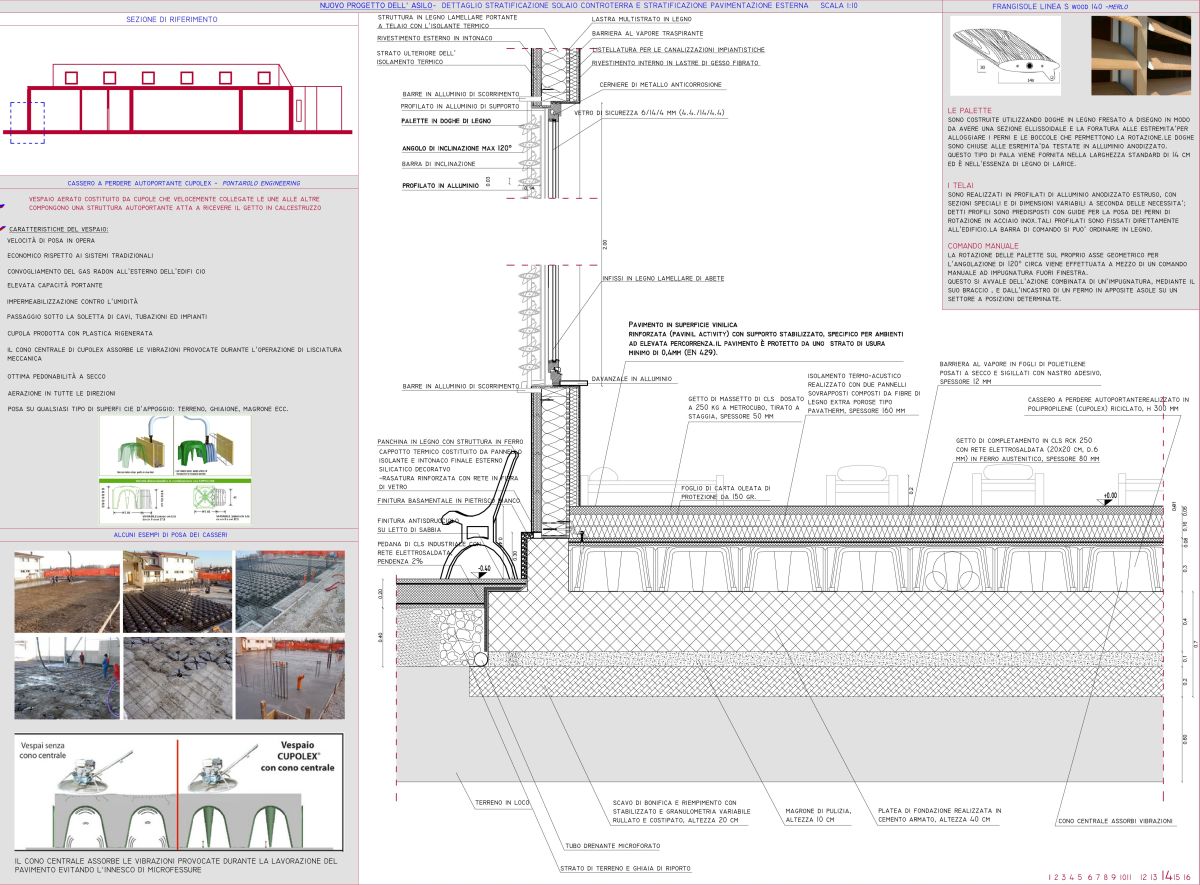Select the 'COMANDO MANUALE' section heading

tap(983, 245)
